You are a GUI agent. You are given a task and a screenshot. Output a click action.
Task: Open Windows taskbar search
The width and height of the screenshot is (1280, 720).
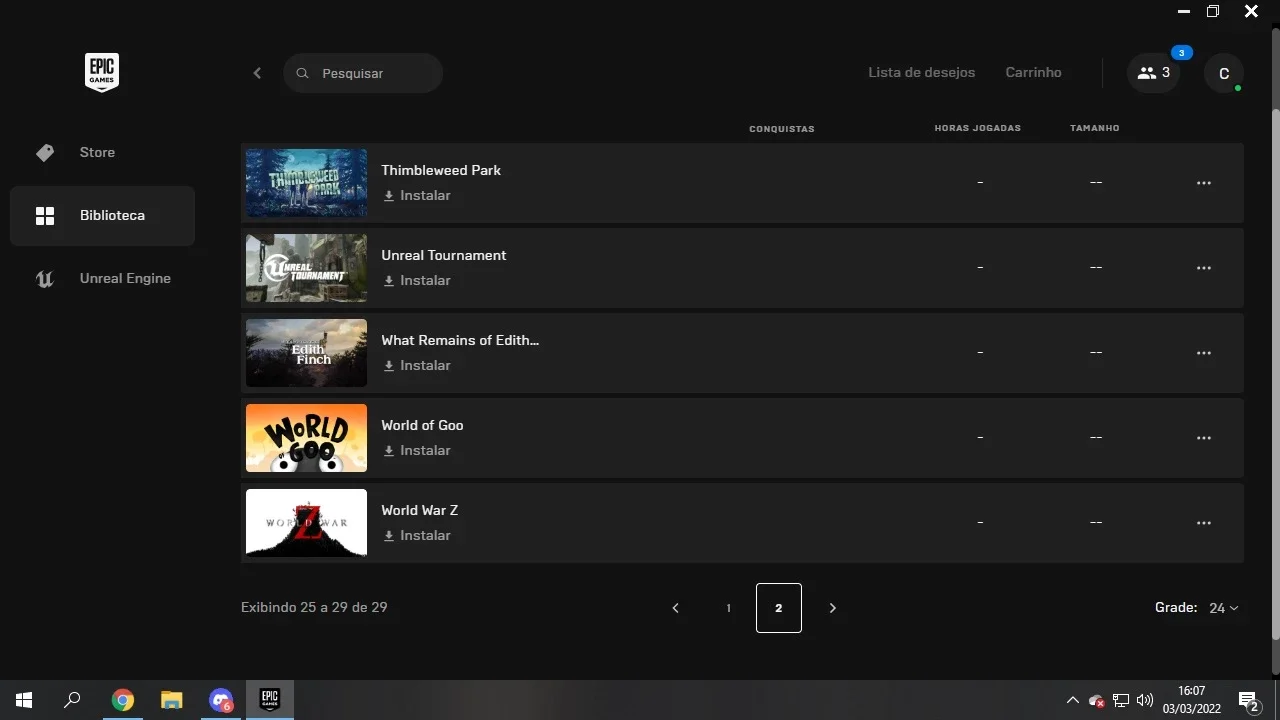coord(72,700)
